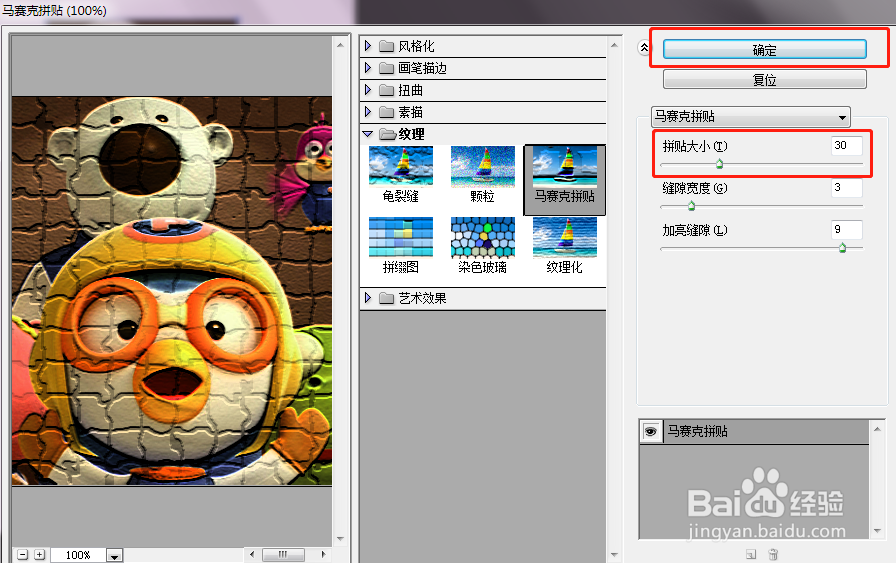The width and height of the screenshot is (896, 563).
Task: Open the zoom percentage dropdown arrow
Action: pyautogui.click(x=114, y=556)
